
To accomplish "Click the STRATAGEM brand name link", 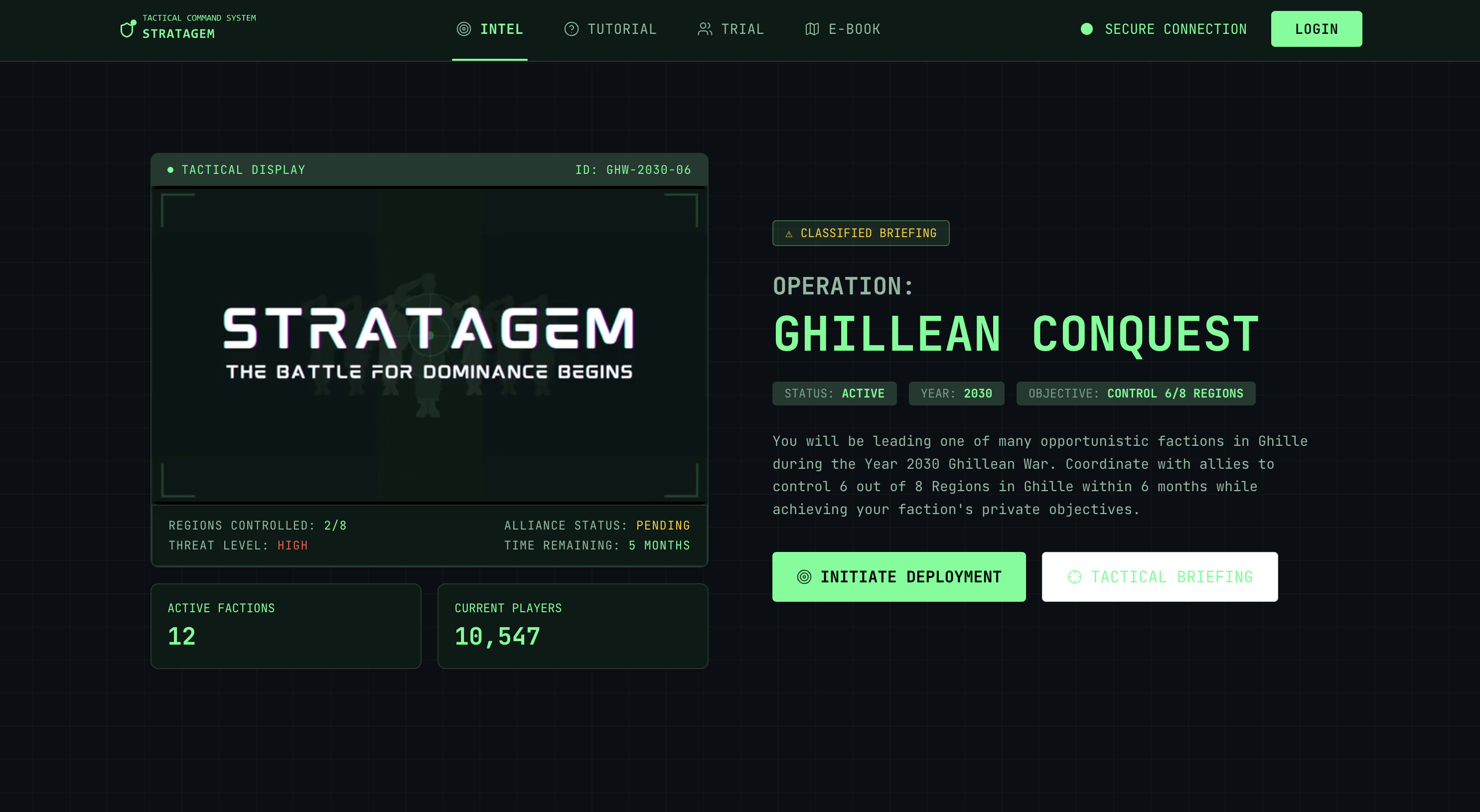I will (179, 34).
